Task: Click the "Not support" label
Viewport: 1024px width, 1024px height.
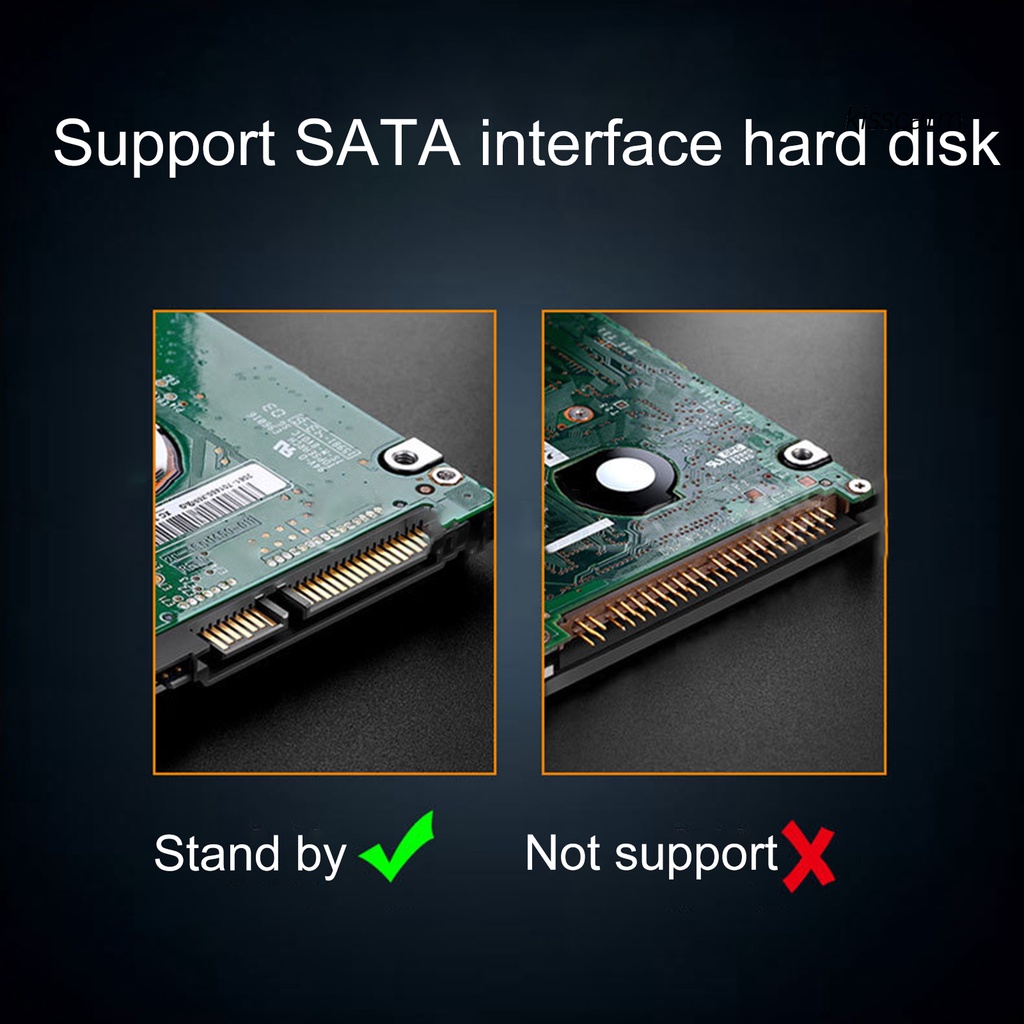Action: pos(651,853)
